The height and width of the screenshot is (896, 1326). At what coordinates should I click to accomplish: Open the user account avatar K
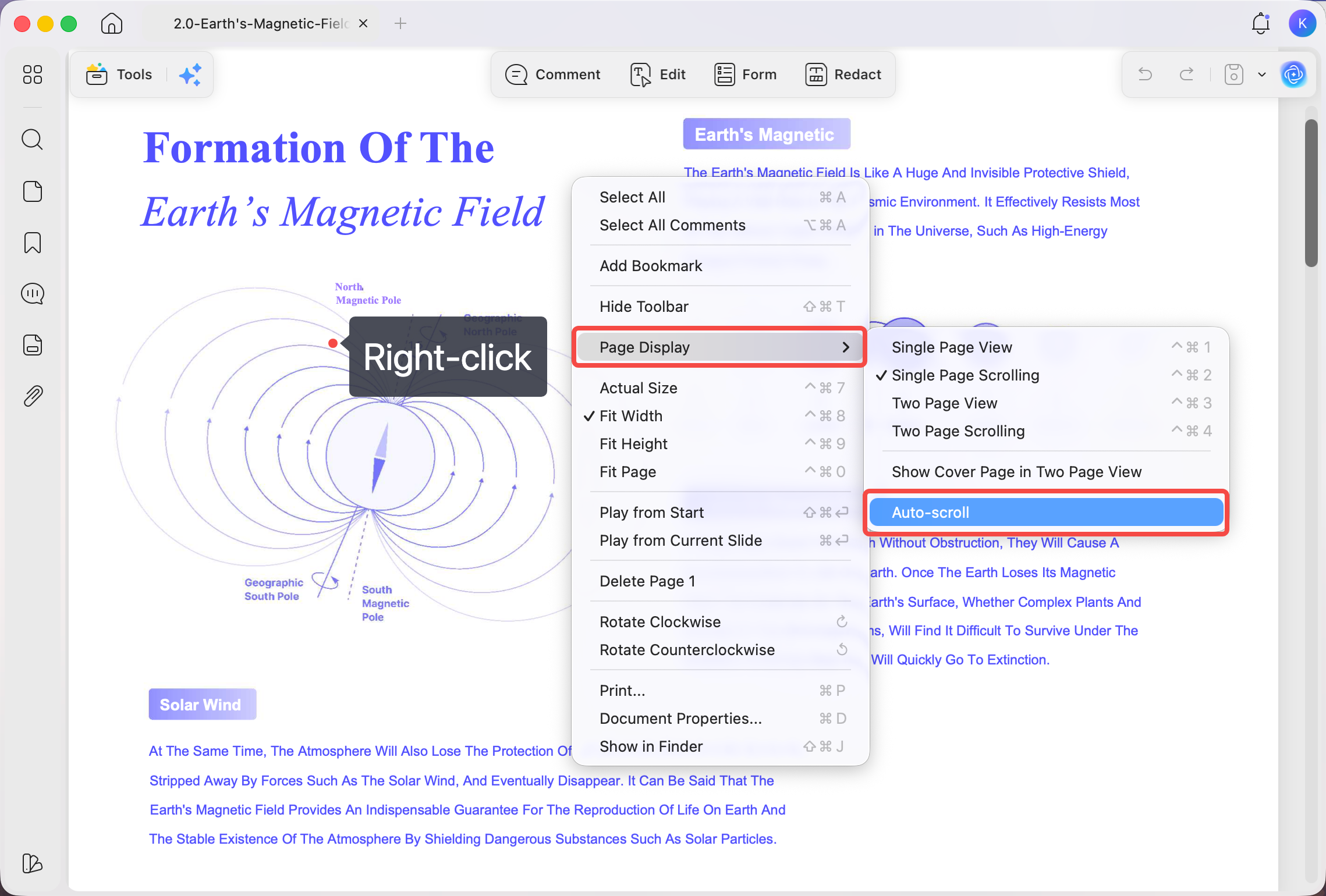pyautogui.click(x=1302, y=23)
